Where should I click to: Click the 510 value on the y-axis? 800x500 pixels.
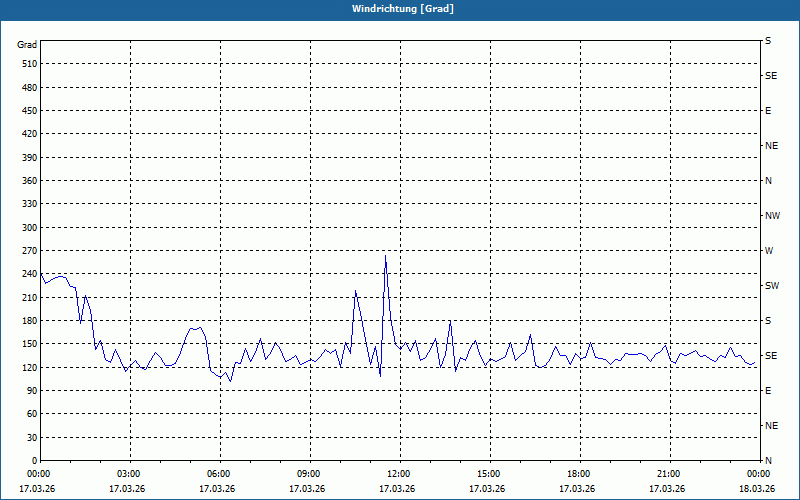[x=27, y=64]
